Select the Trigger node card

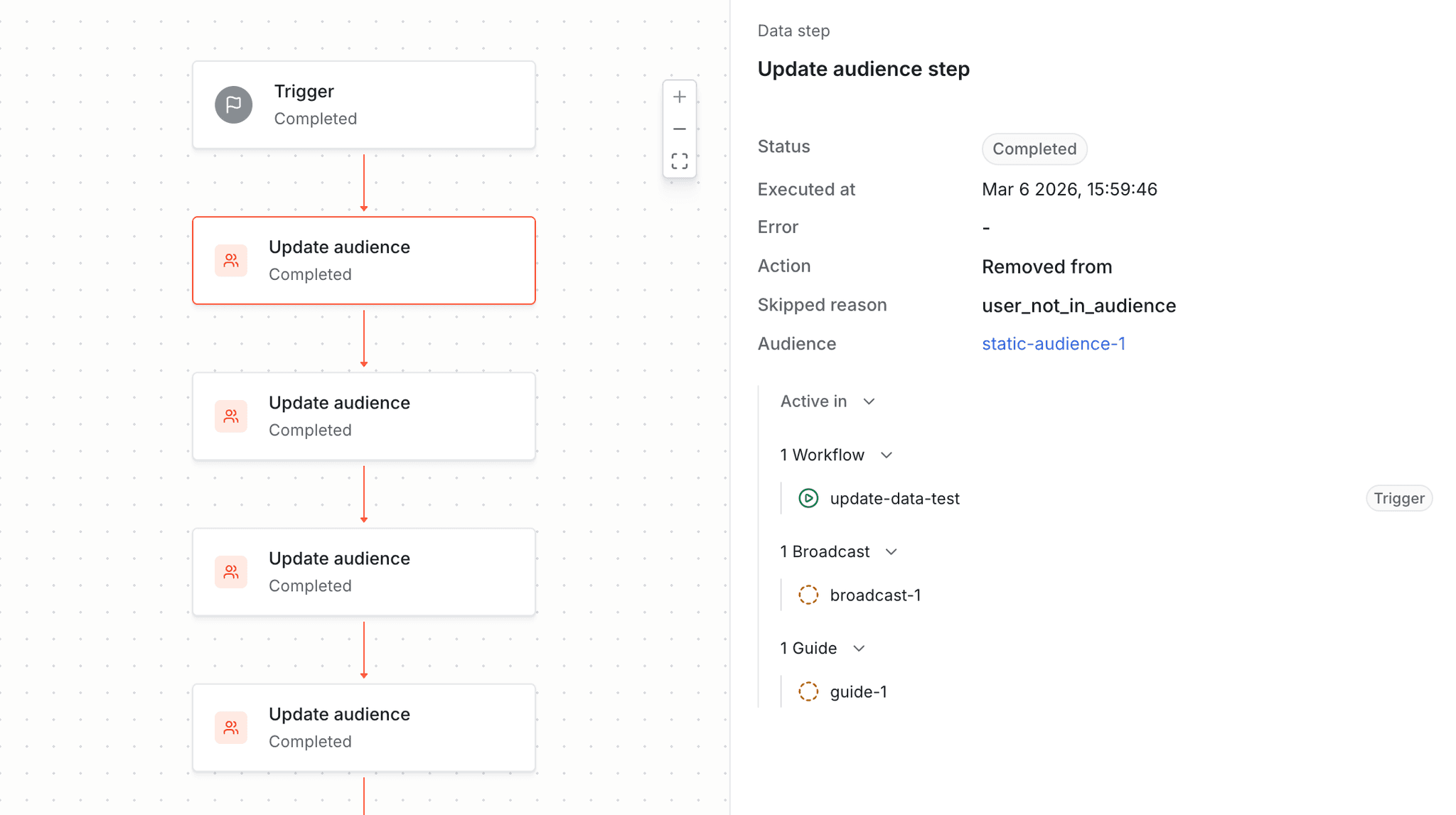[363, 104]
